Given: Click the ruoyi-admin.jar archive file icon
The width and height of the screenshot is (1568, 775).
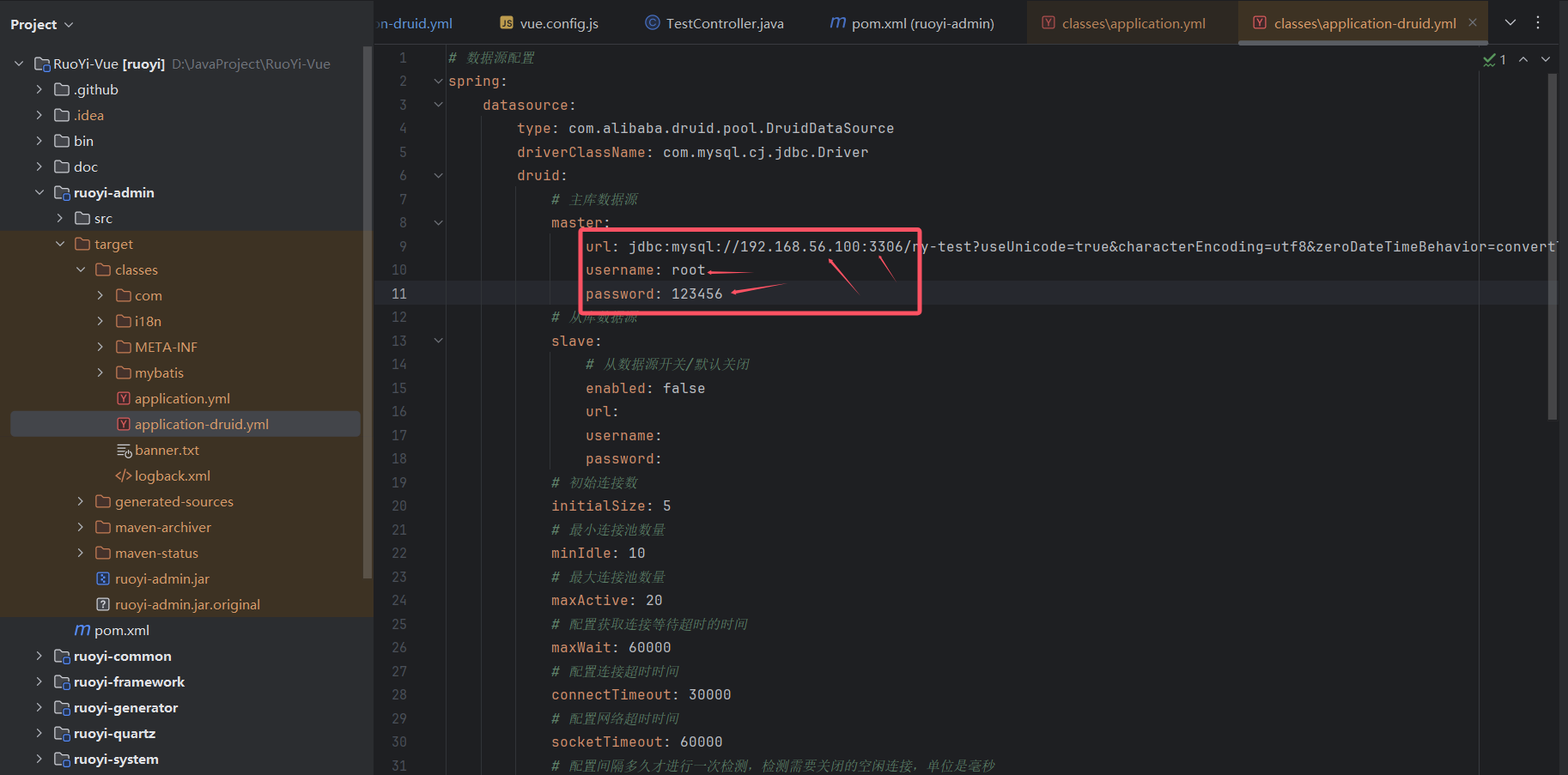Looking at the screenshot, I should point(103,579).
